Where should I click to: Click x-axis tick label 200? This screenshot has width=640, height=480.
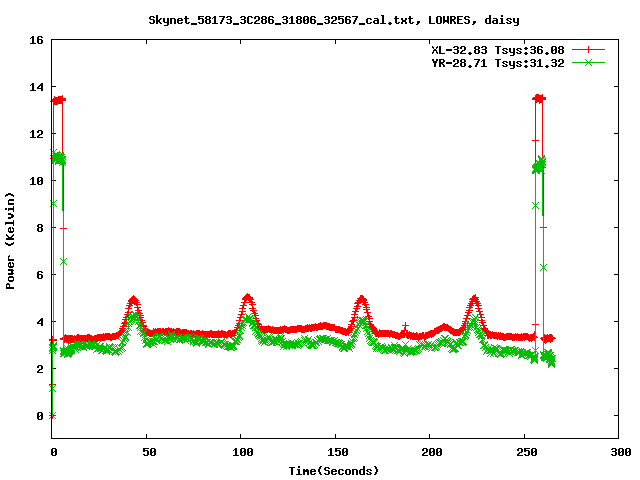432,452
